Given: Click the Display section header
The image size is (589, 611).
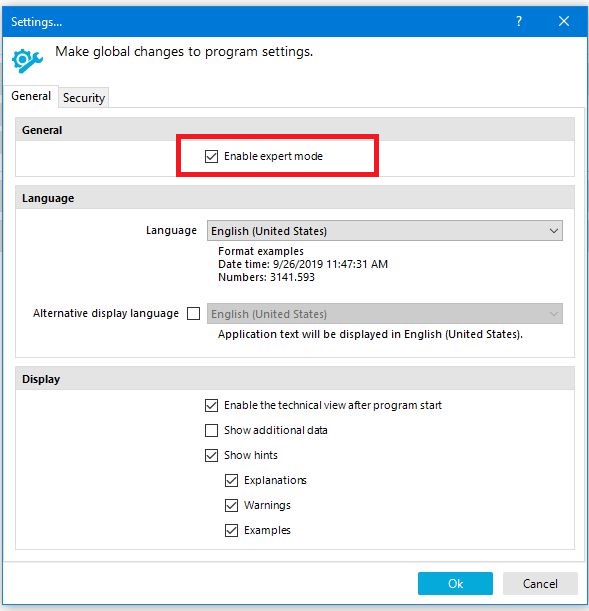Looking at the screenshot, I should coord(295,379).
